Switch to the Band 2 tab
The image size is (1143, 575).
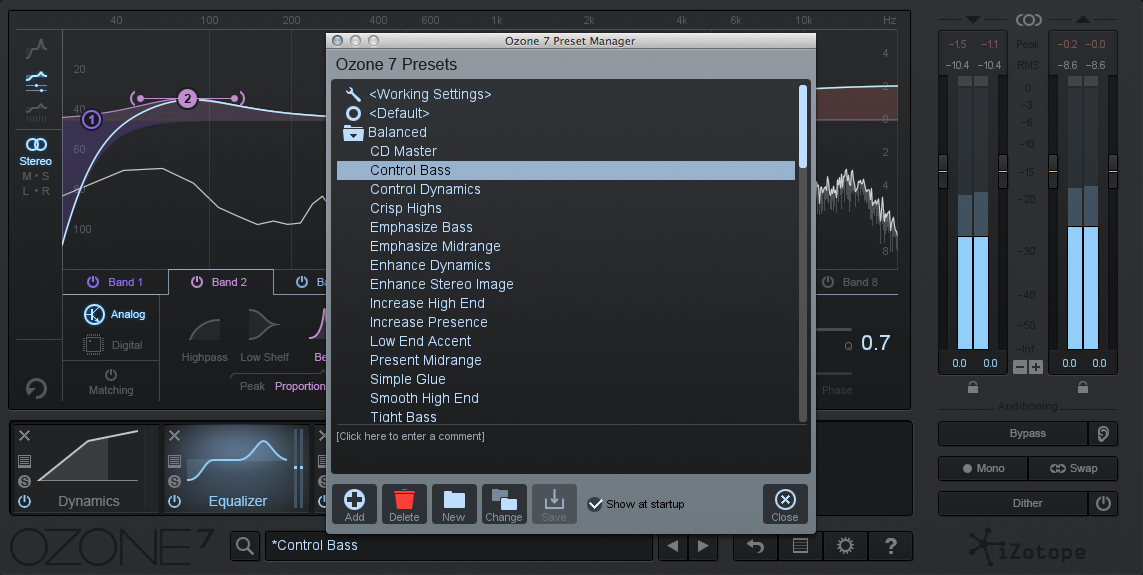click(221, 282)
